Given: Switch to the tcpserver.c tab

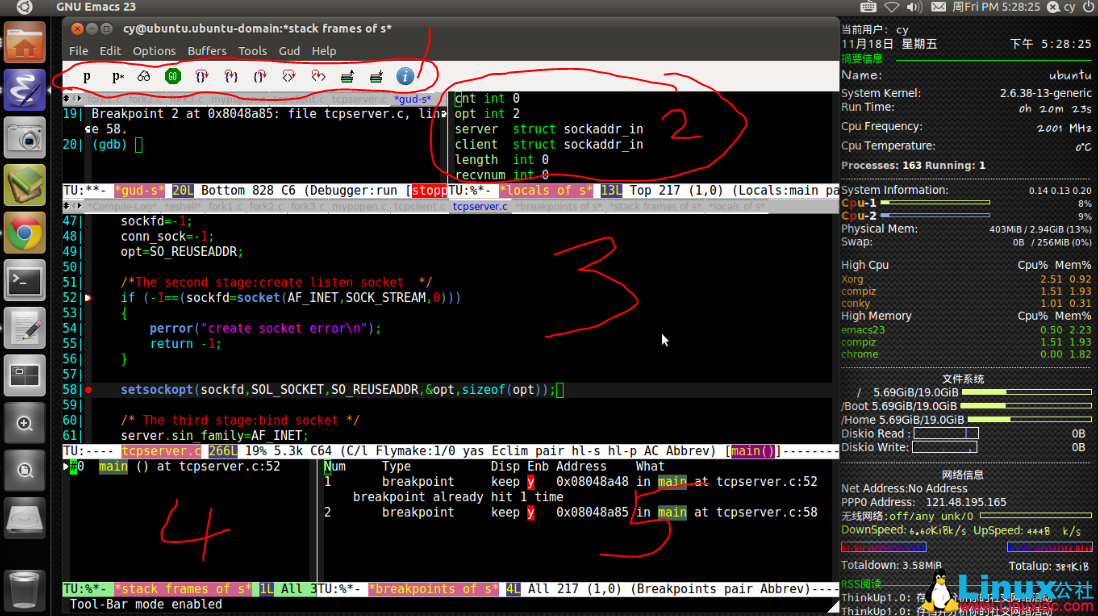Looking at the screenshot, I should [x=478, y=207].
